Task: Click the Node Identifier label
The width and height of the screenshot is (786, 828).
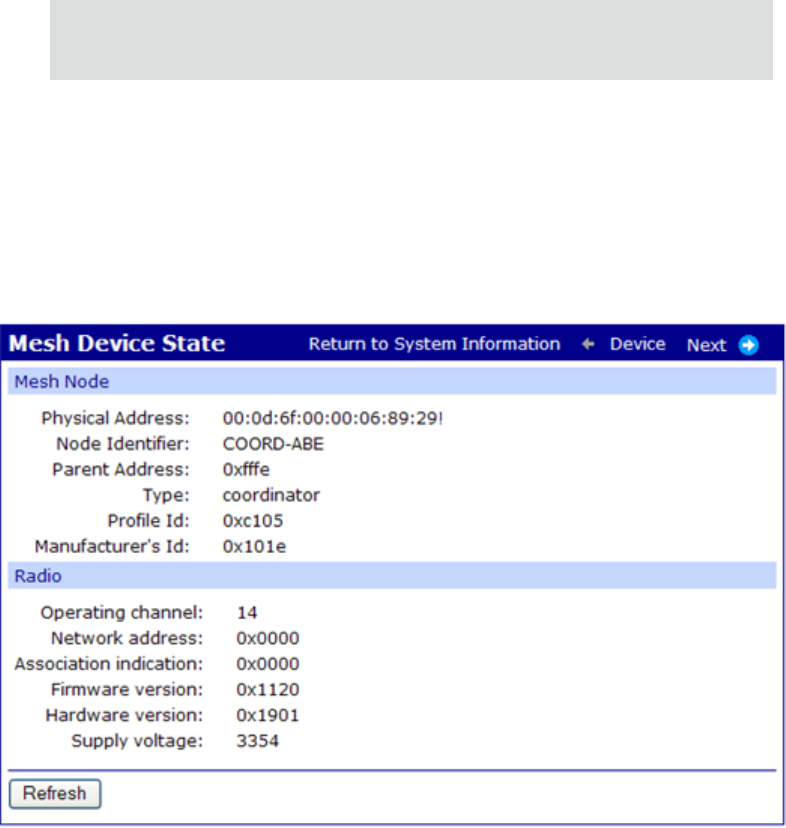Action: tap(123, 444)
